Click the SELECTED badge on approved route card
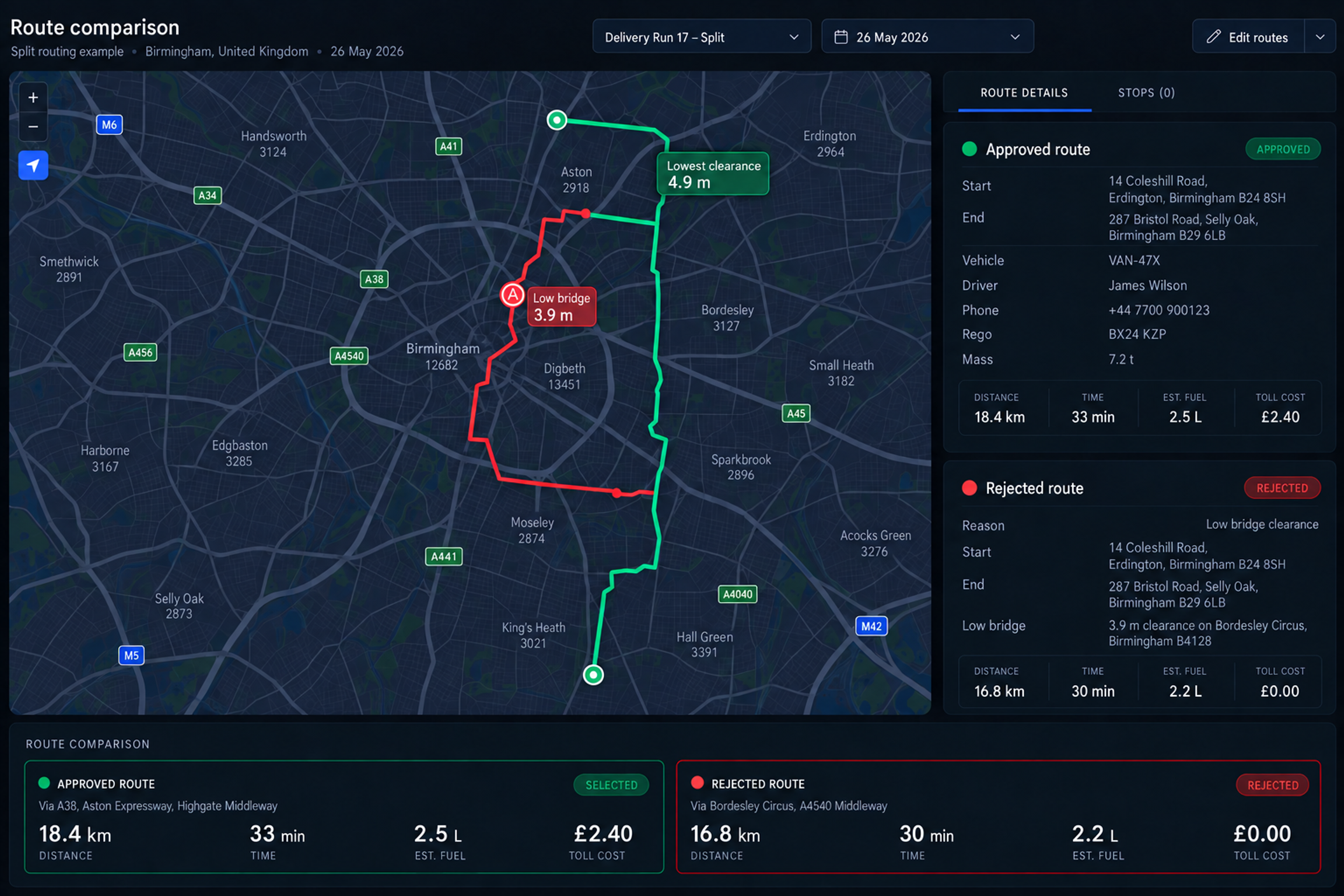Screen dimensions: 1344x896 coord(611,785)
